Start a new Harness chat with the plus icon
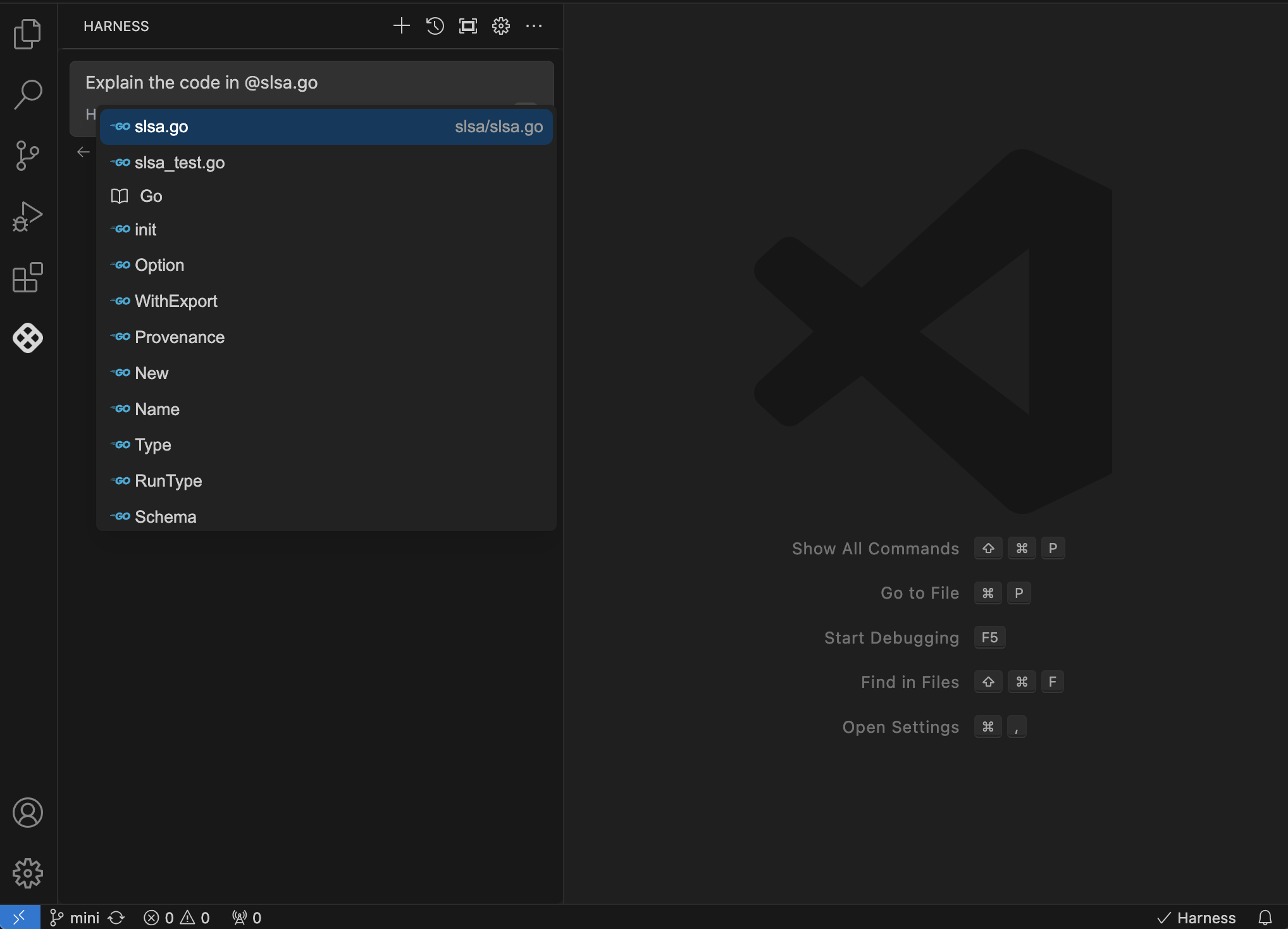This screenshot has width=1288, height=929. point(401,26)
